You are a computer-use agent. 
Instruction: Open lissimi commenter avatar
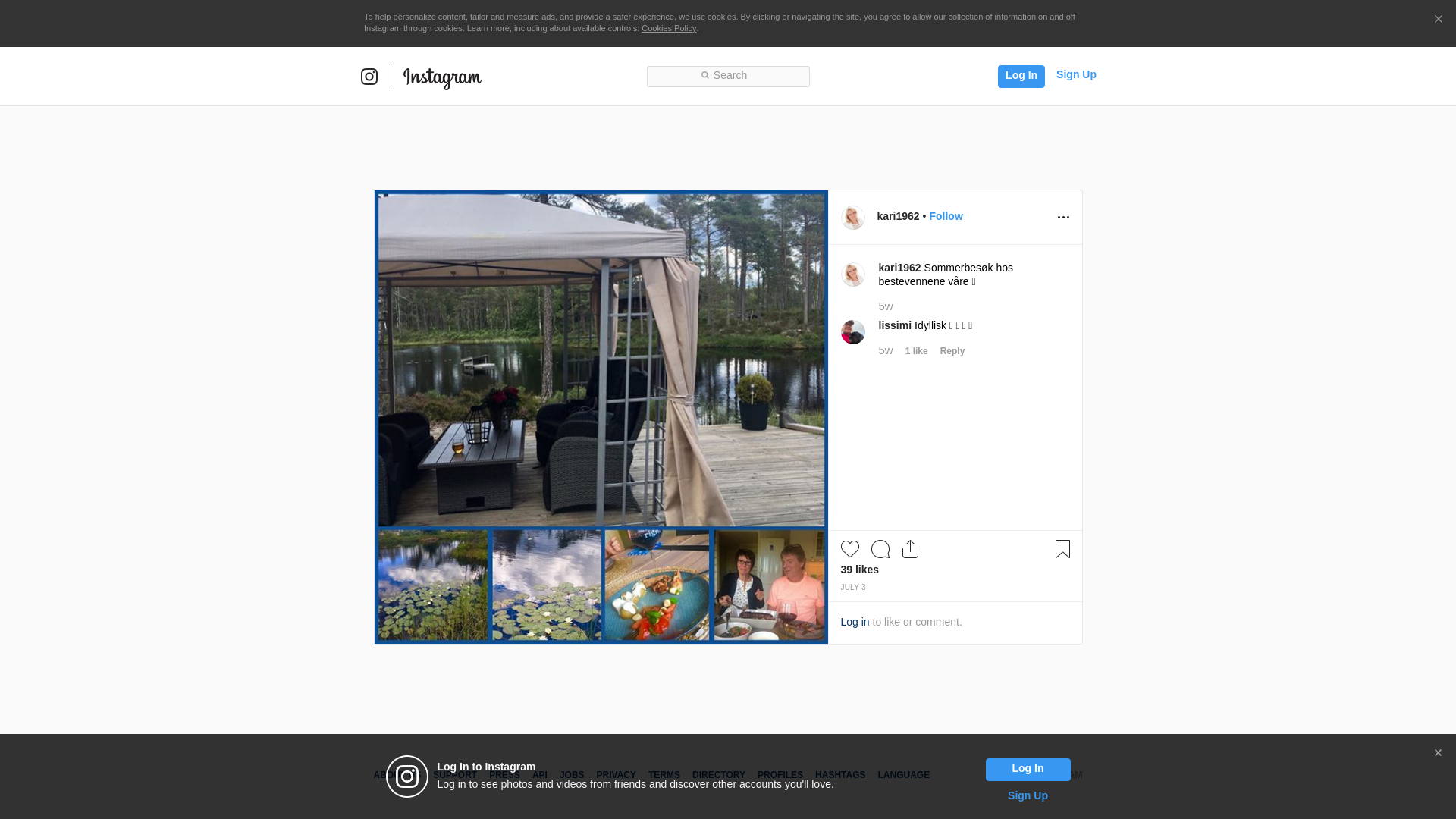(853, 332)
